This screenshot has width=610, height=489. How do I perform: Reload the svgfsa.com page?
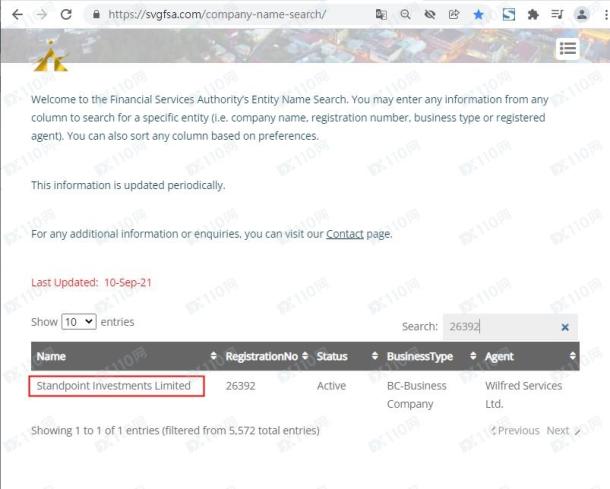[66, 15]
